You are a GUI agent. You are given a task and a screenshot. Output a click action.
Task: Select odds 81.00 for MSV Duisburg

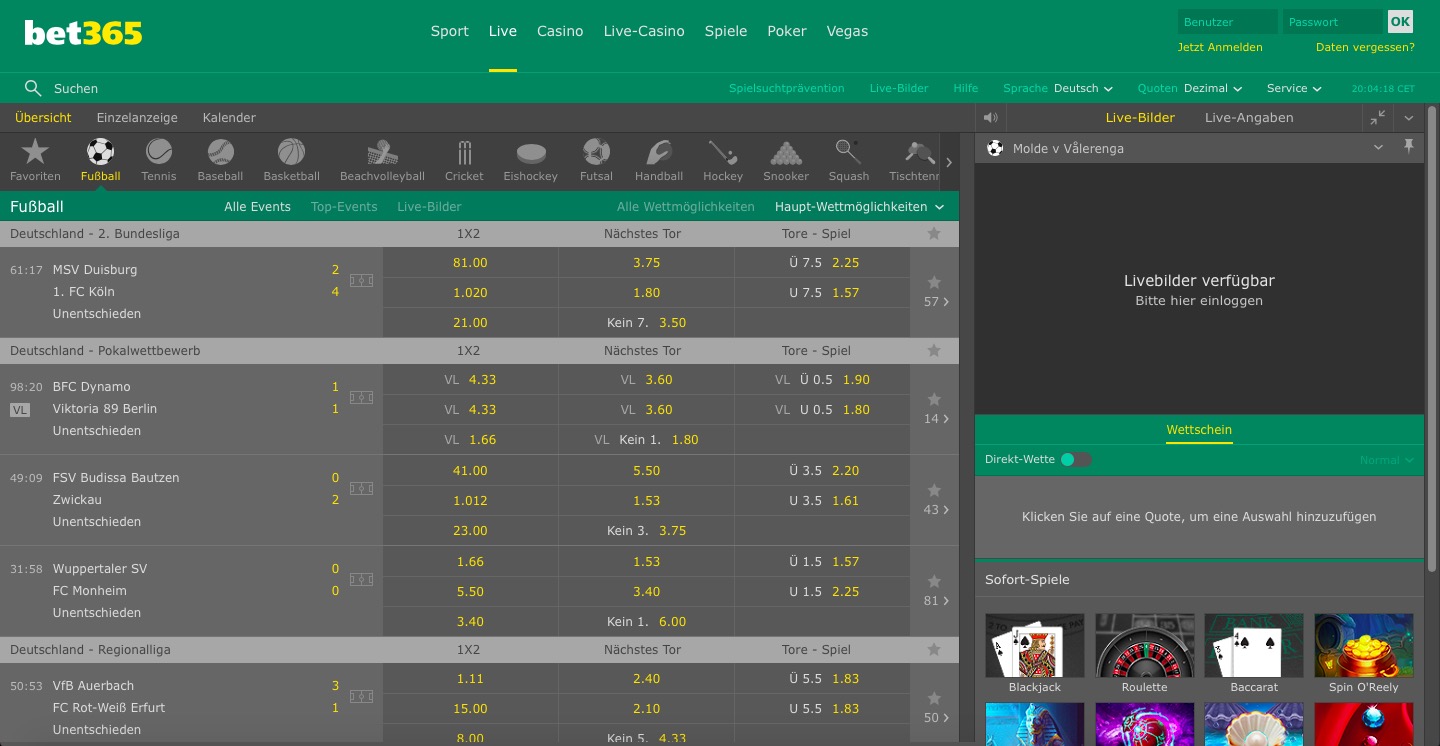coord(470,263)
